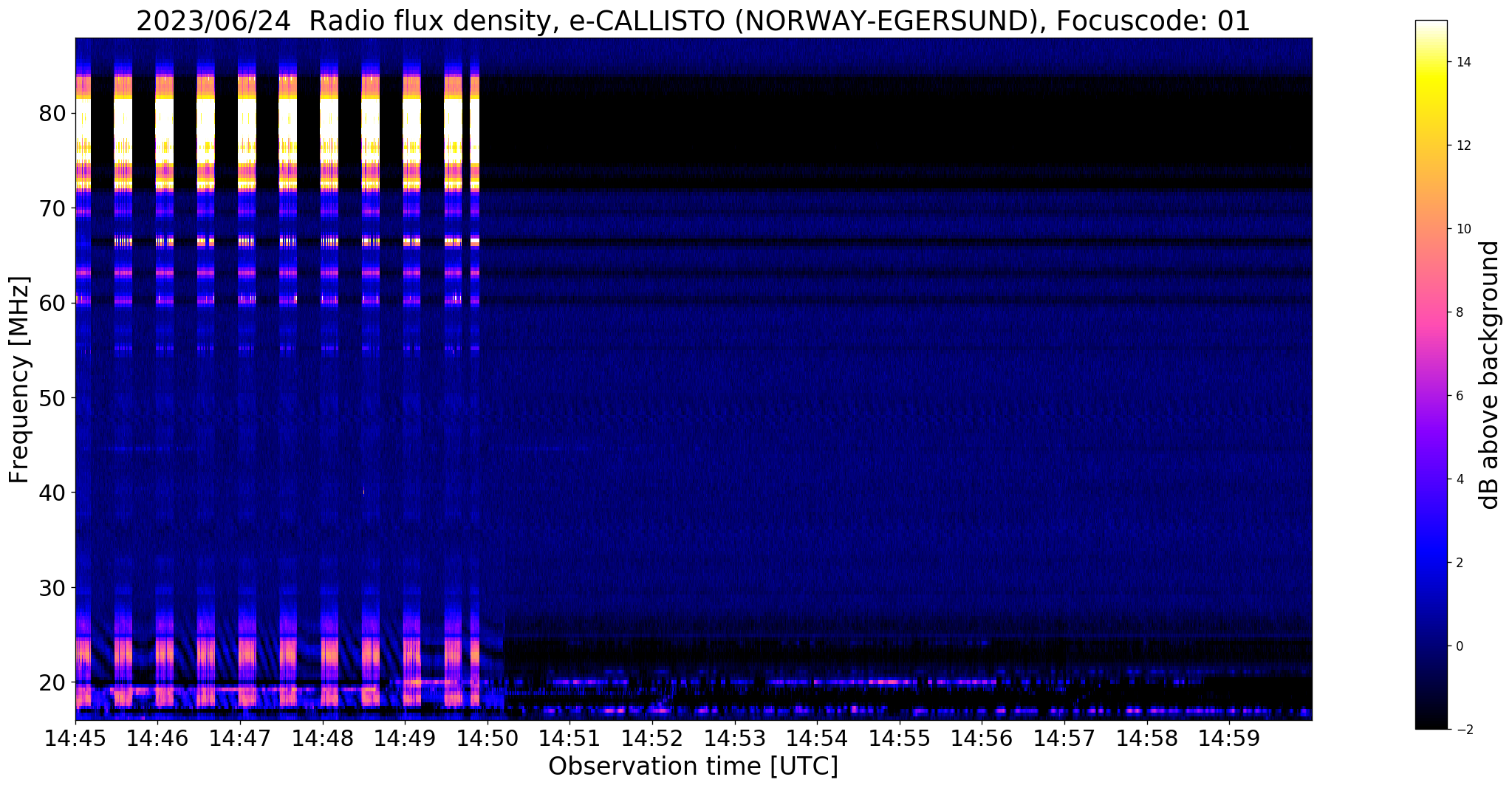Click the 20 MHz frequency tick label
This screenshot has height=788, width=1512.
tap(52, 682)
